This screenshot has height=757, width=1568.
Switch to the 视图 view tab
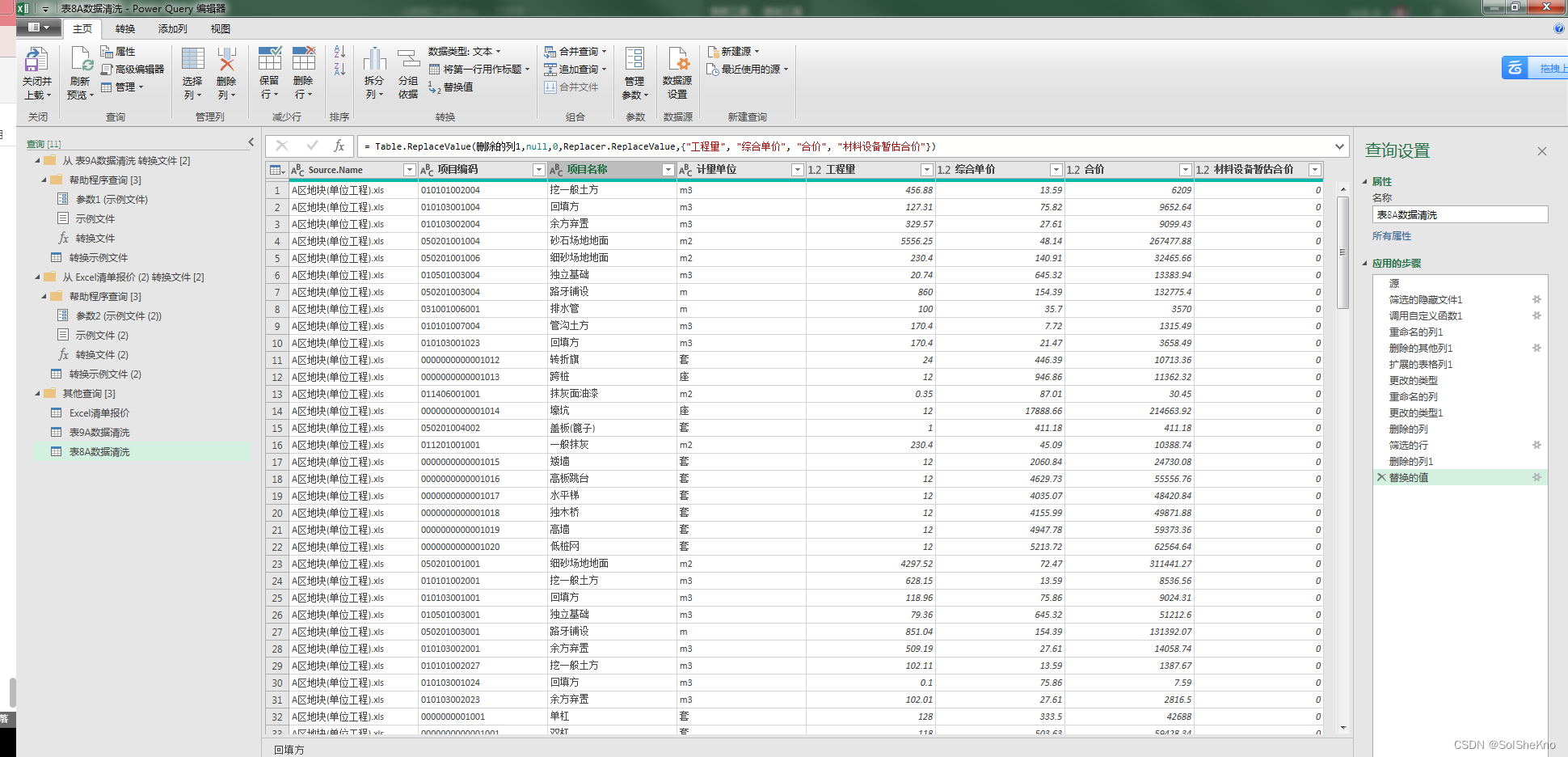(x=221, y=29)
